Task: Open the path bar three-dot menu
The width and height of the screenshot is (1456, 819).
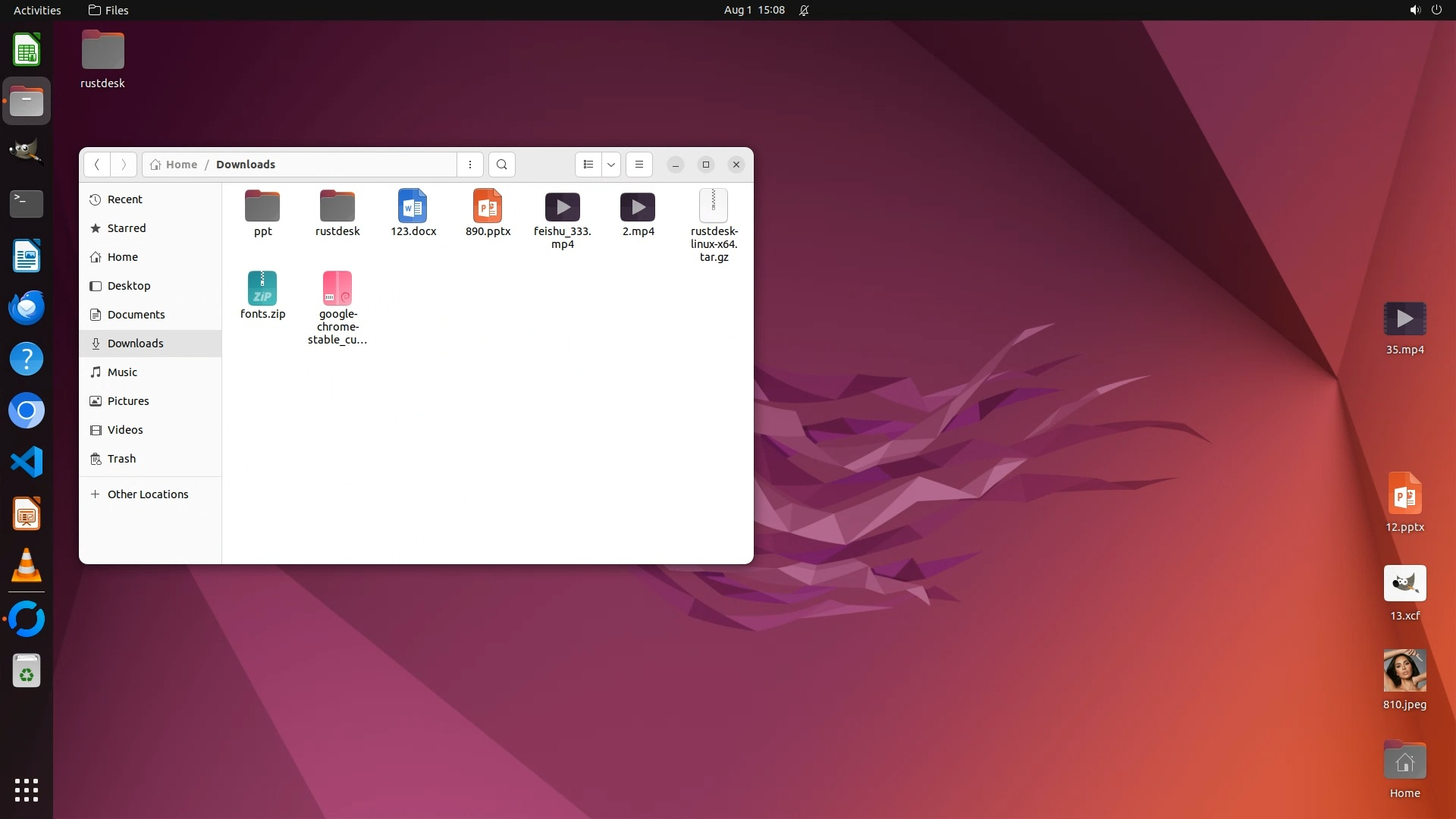Action: (x=470, y=165)
